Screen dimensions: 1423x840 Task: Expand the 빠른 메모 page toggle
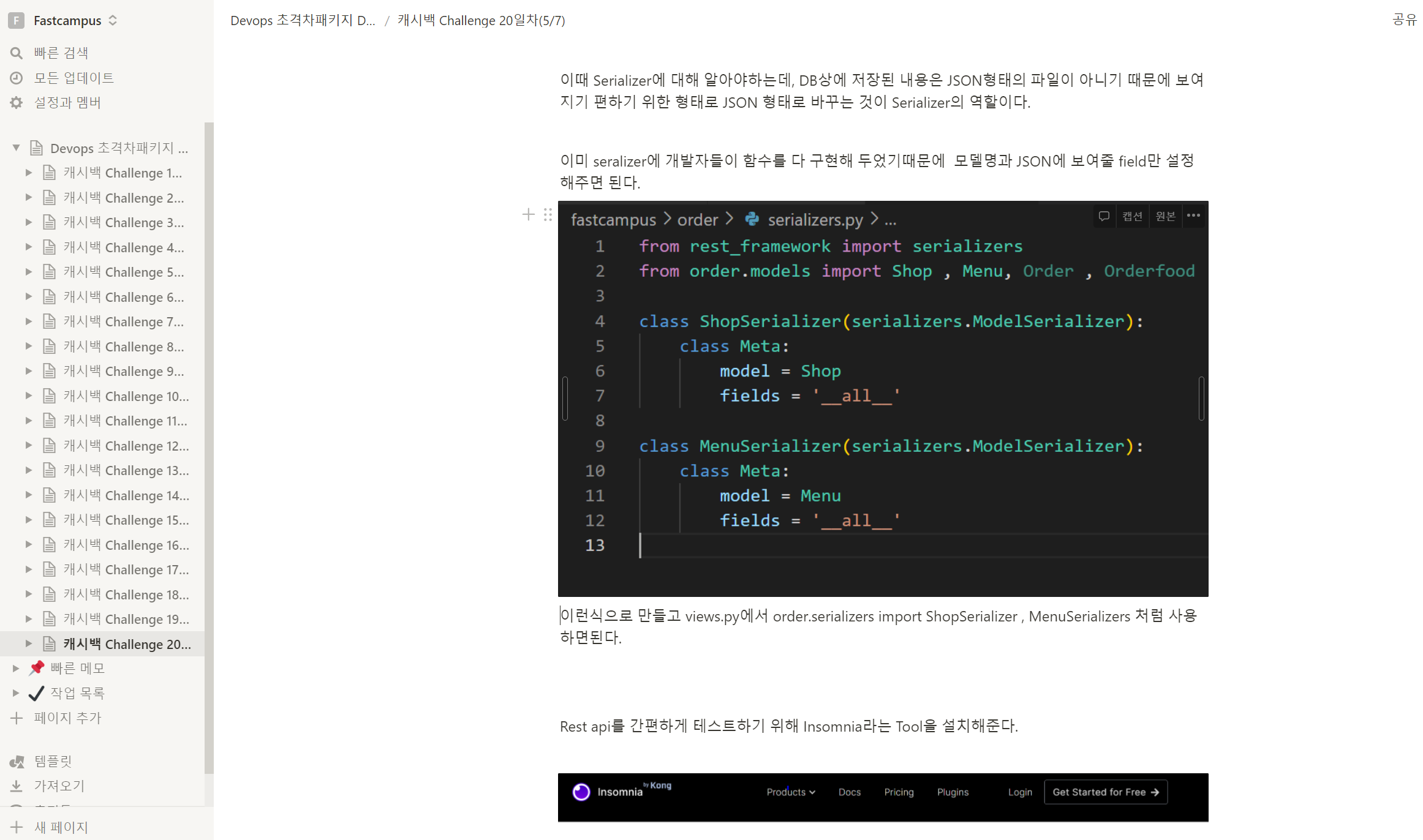[16, 668]
